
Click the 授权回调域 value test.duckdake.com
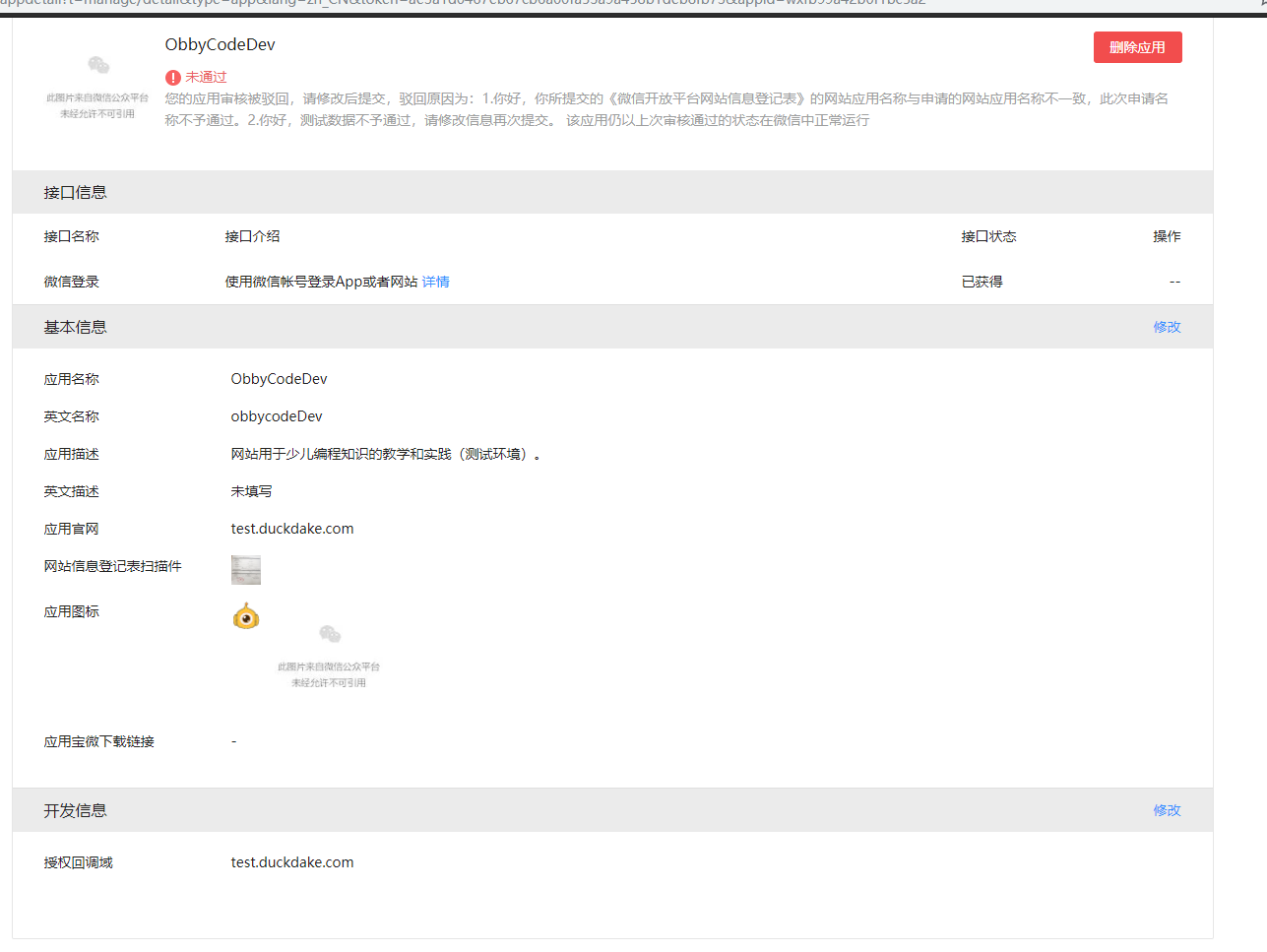click(x=292, y=862)
